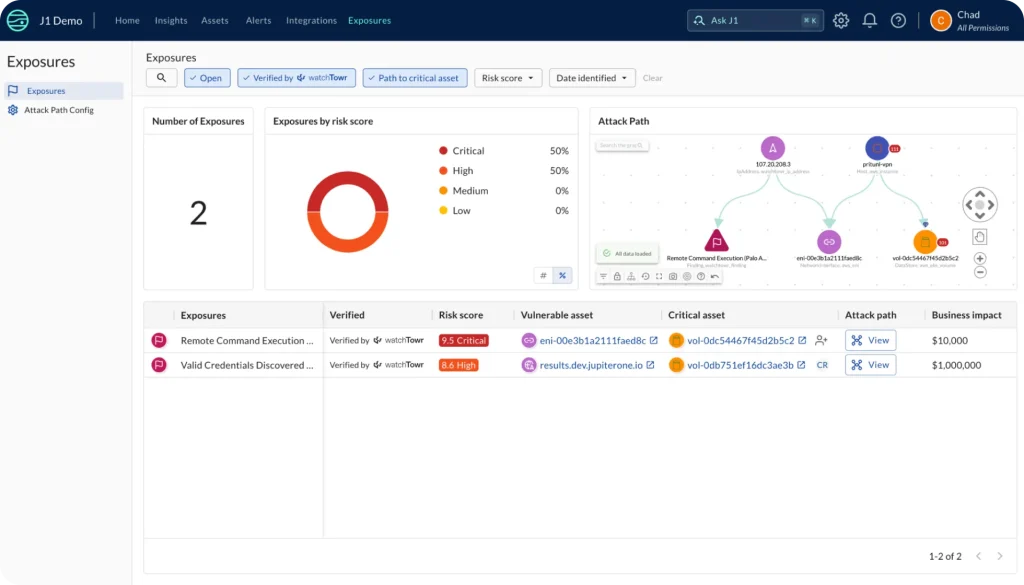This screenshot has width=1024, height=585.
Task: Open notifications bell
Action: click(869, 20)
